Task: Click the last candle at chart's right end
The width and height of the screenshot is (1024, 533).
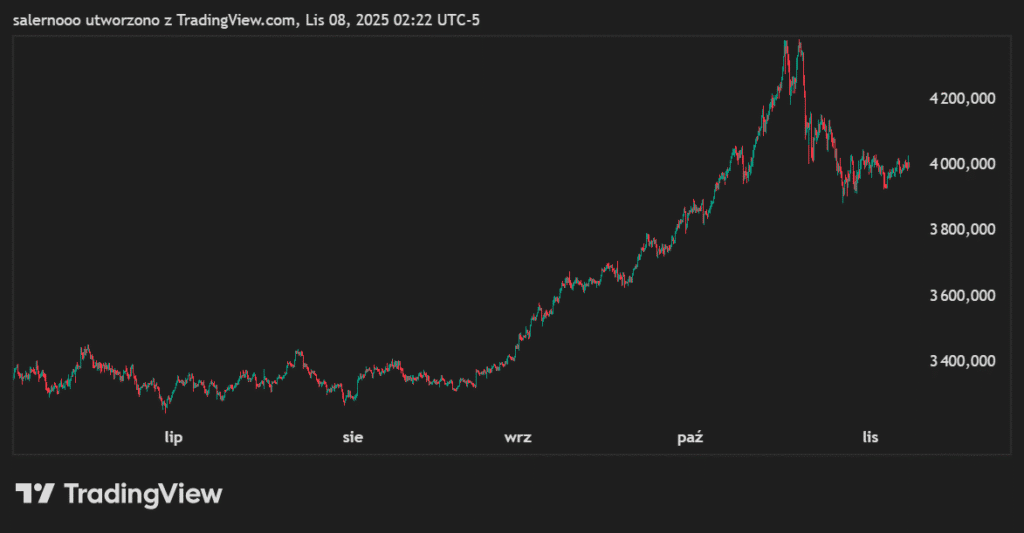Action: point(908,164)
